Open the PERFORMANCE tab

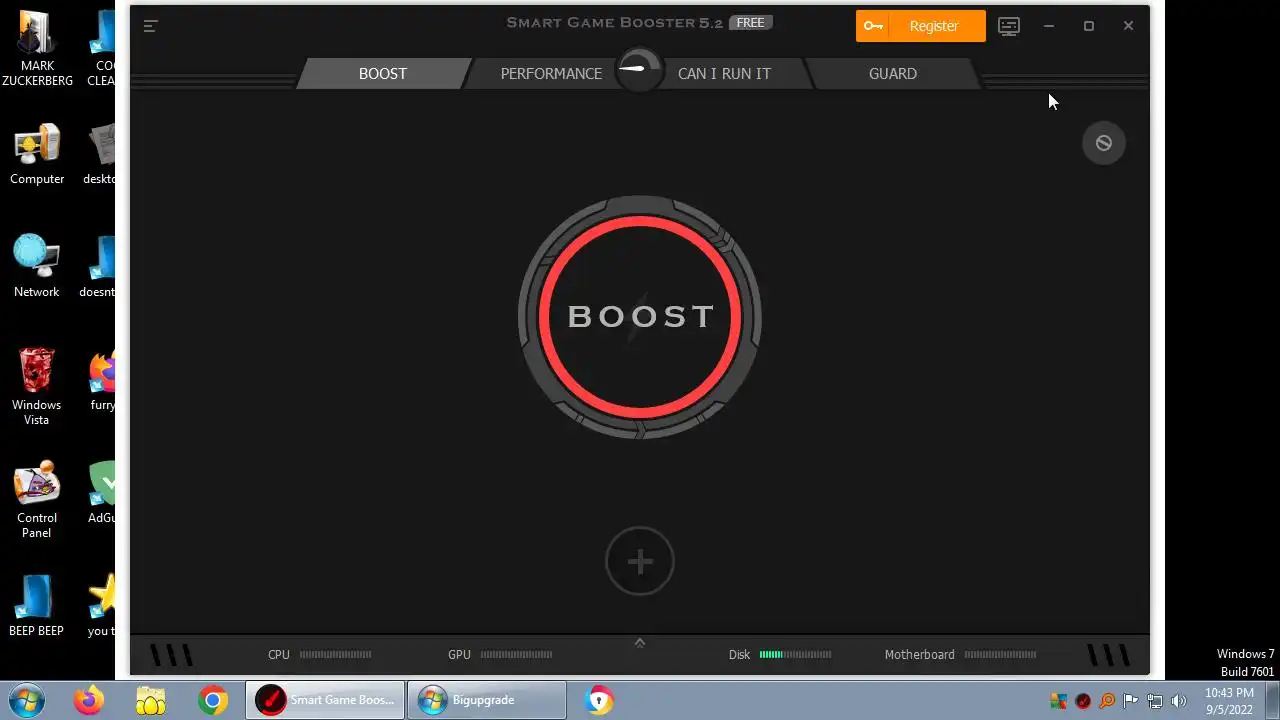551,73
